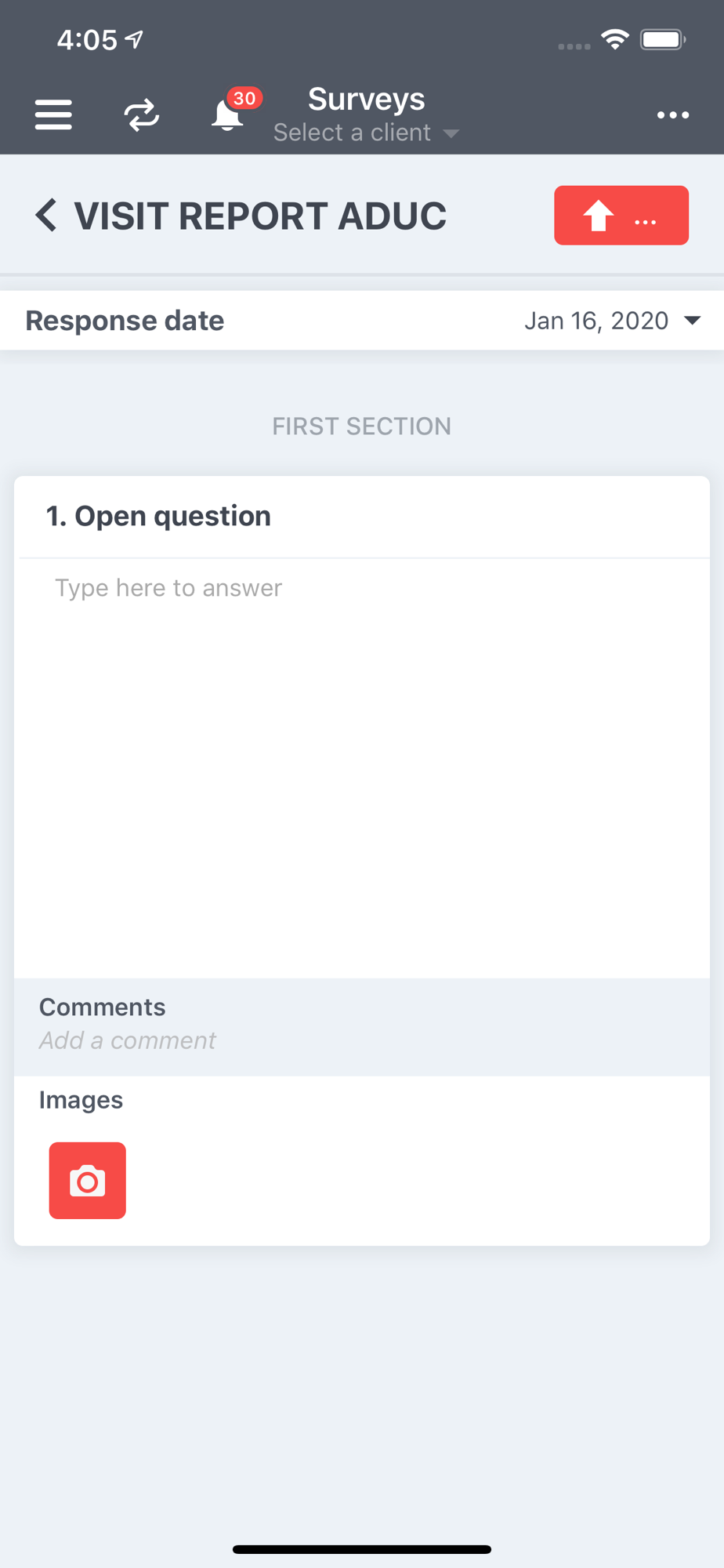Tap the Wi-Fi status icon
Image resolution: width=724 pixels, height=1568 pixels.
615,39
